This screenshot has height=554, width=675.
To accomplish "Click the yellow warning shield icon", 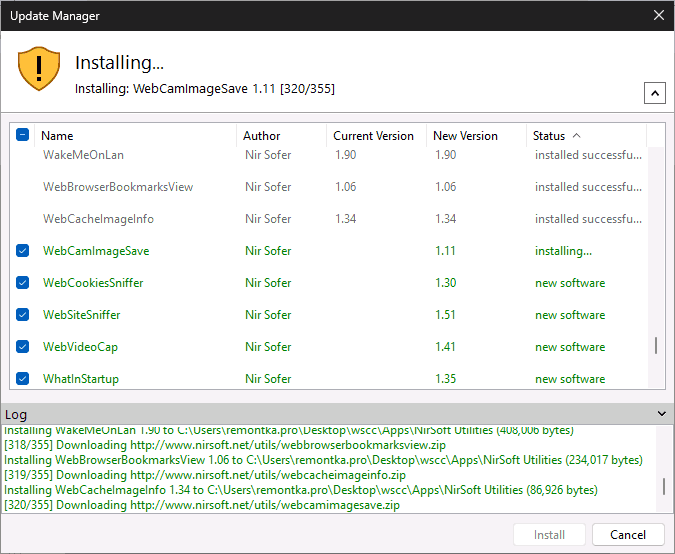I will point(39,69).
